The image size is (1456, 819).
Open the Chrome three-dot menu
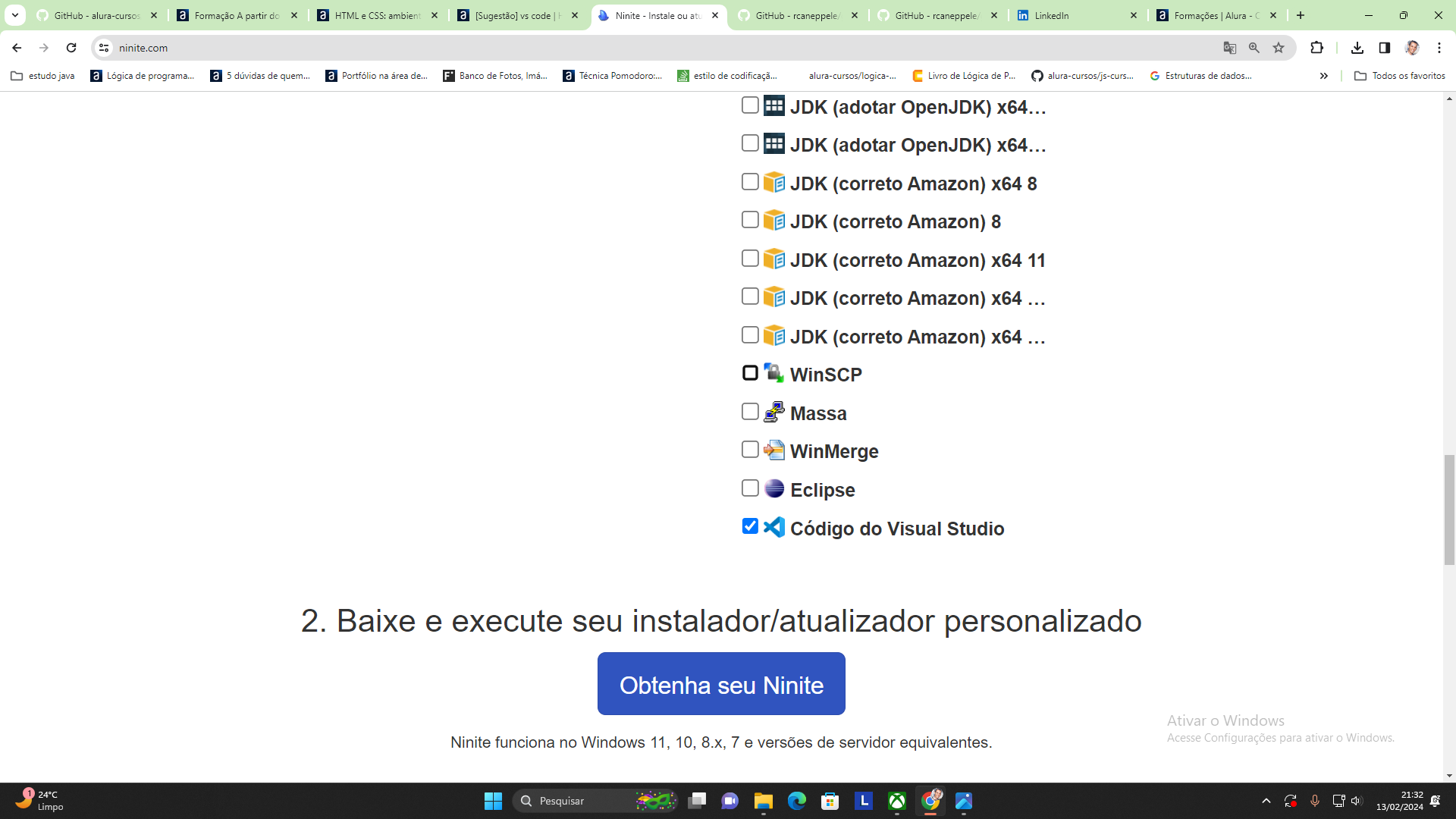click(x=1439, y=48)
